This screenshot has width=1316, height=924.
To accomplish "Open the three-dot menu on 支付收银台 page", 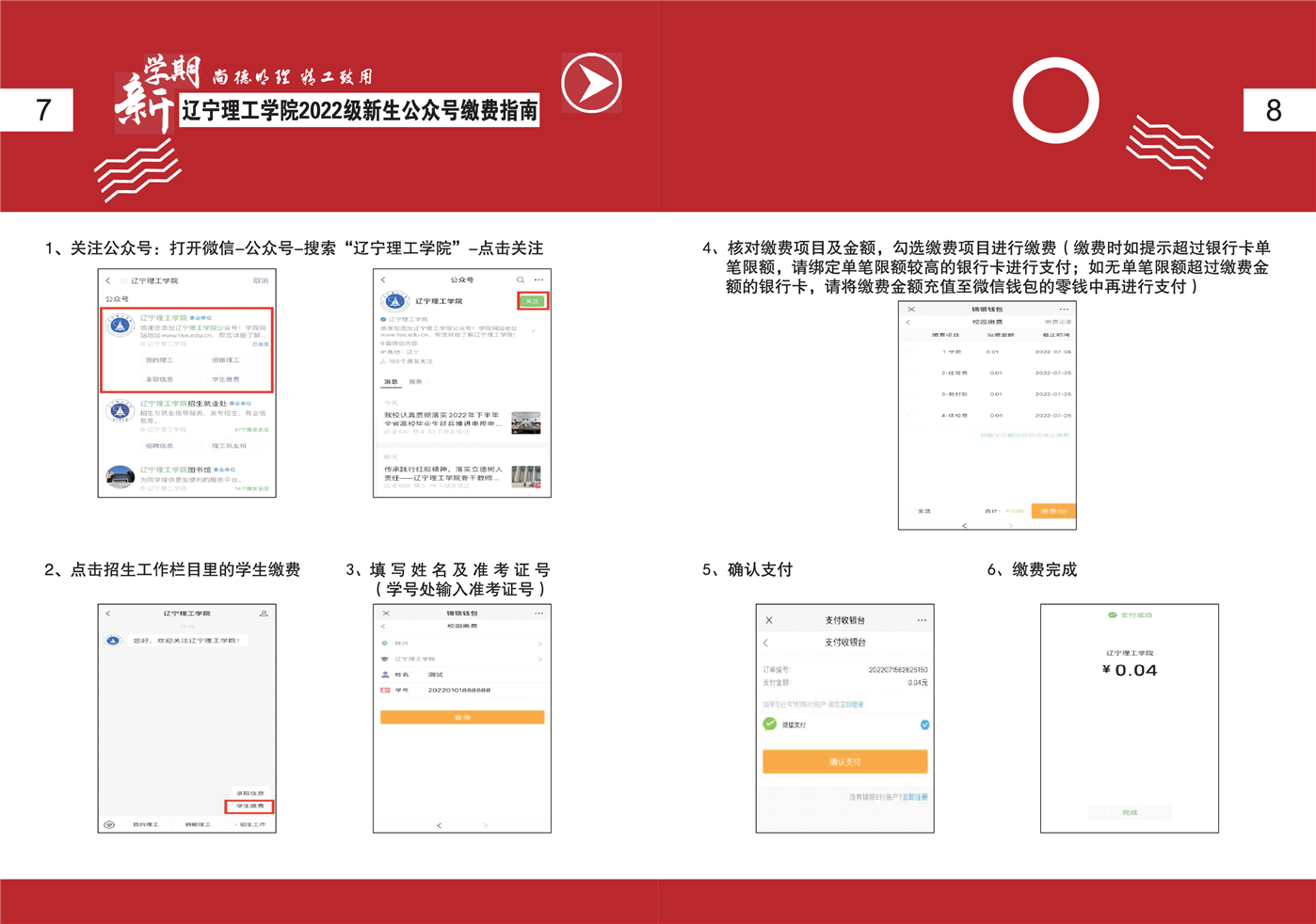I will 922,620.
